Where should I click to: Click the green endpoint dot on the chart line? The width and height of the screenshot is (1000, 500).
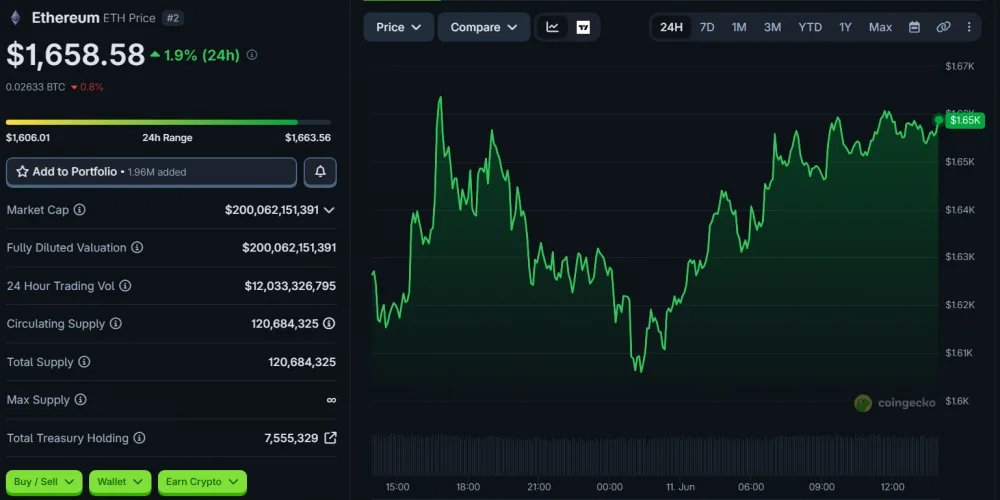coord(939,120)
